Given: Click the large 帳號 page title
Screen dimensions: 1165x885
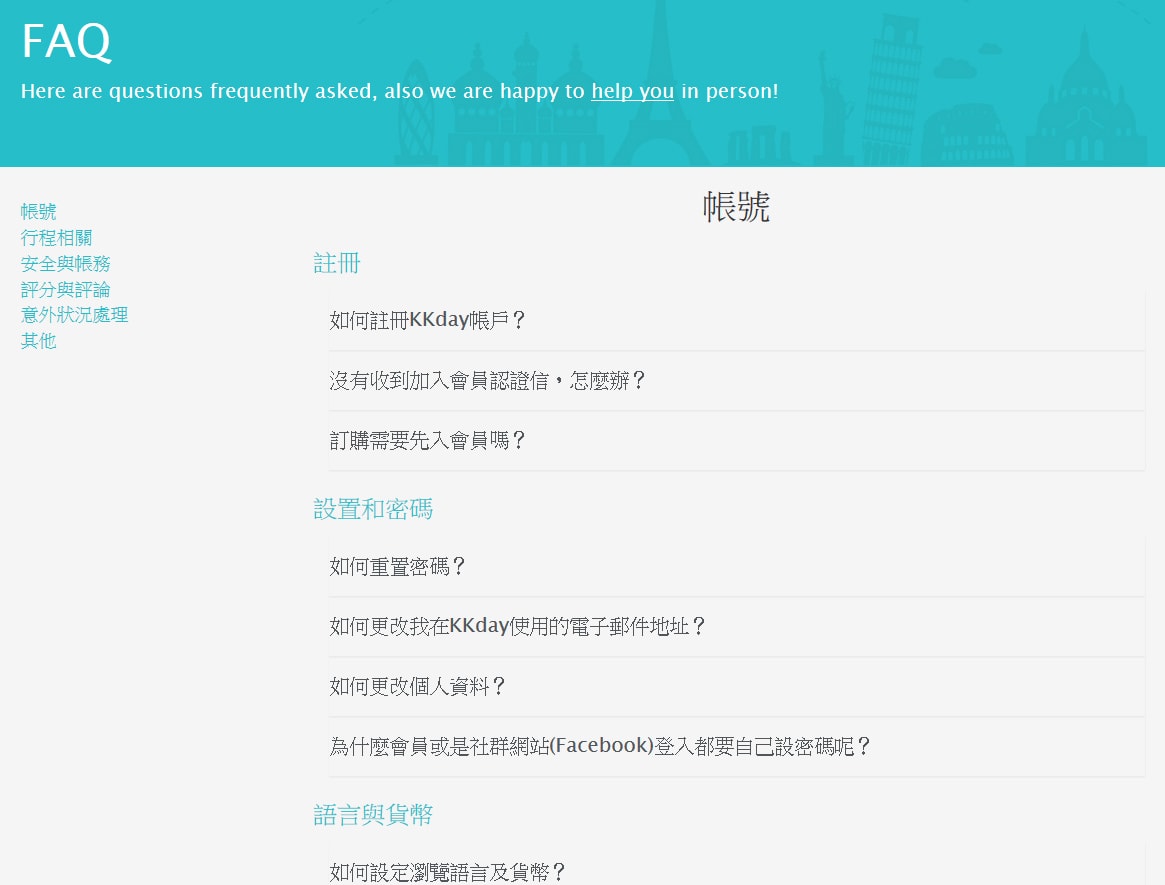Looking at the screenshot, I should coord(736,207).
